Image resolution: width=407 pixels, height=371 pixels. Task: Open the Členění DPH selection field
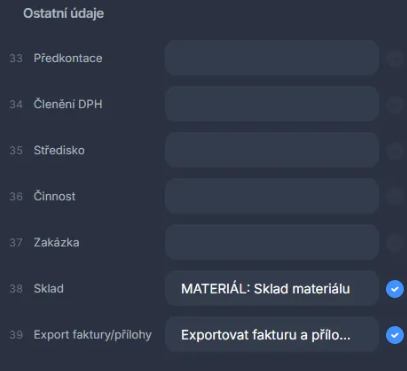pyautogui.click(x=272, y=104)
